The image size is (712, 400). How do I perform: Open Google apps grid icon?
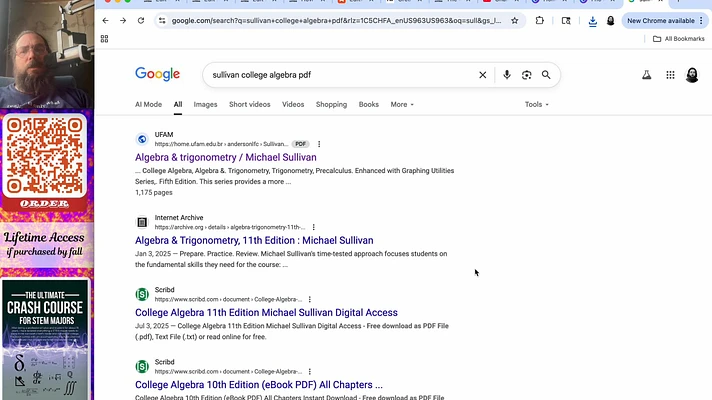(670, 75)
